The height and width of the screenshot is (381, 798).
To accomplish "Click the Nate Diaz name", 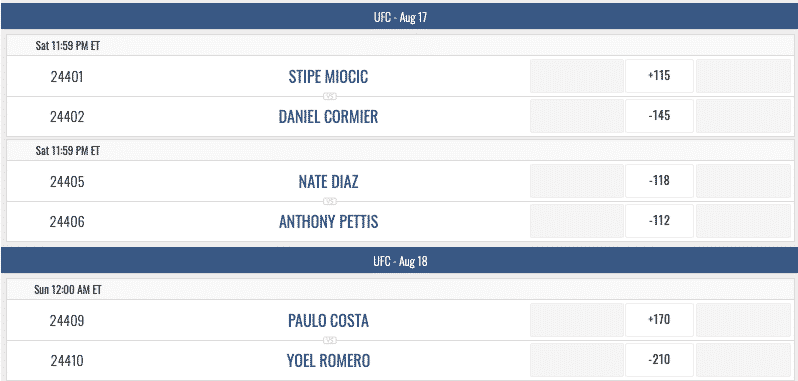I will 328,182.
